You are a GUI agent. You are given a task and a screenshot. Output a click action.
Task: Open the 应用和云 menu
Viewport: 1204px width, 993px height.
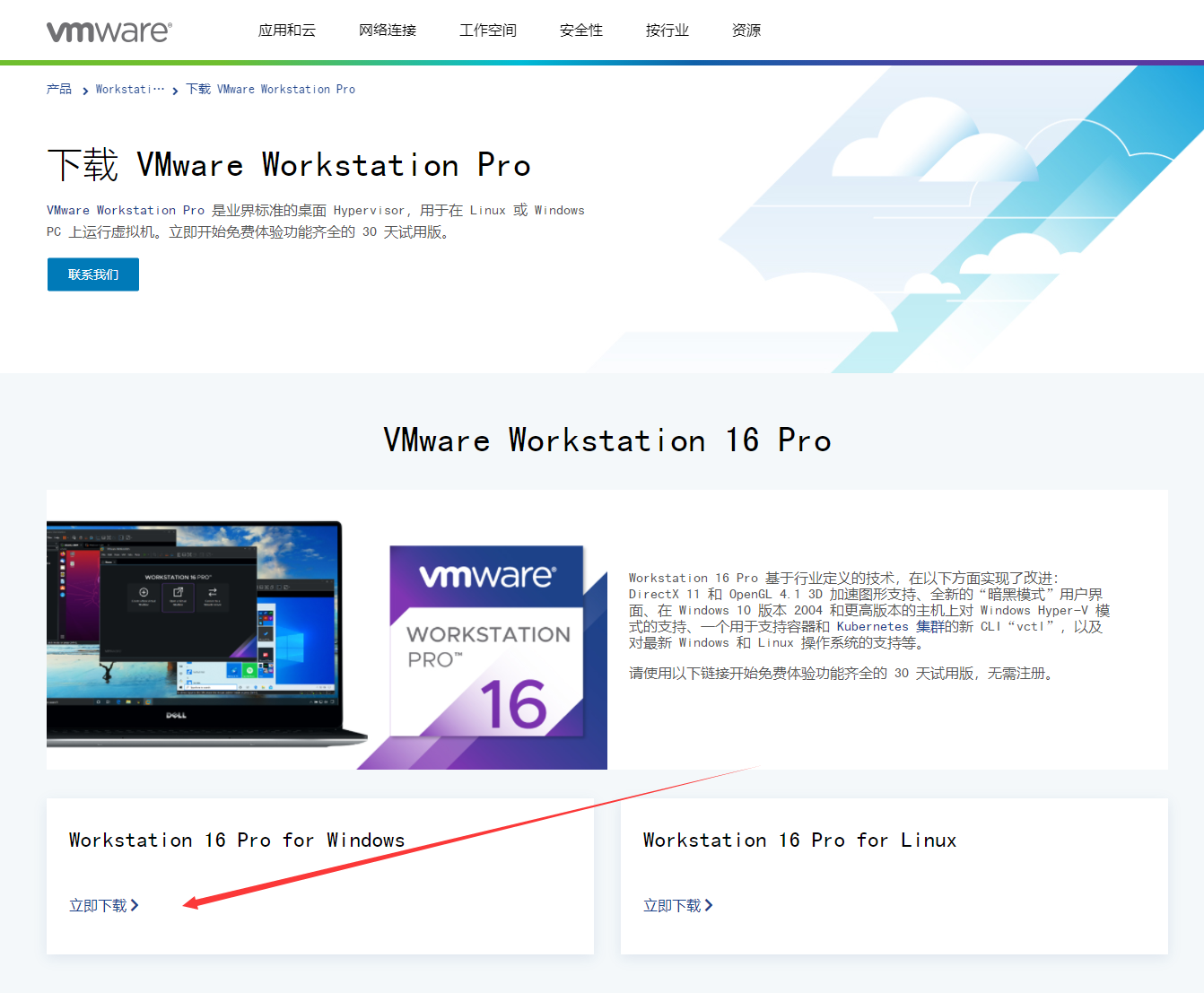point(287,30)
